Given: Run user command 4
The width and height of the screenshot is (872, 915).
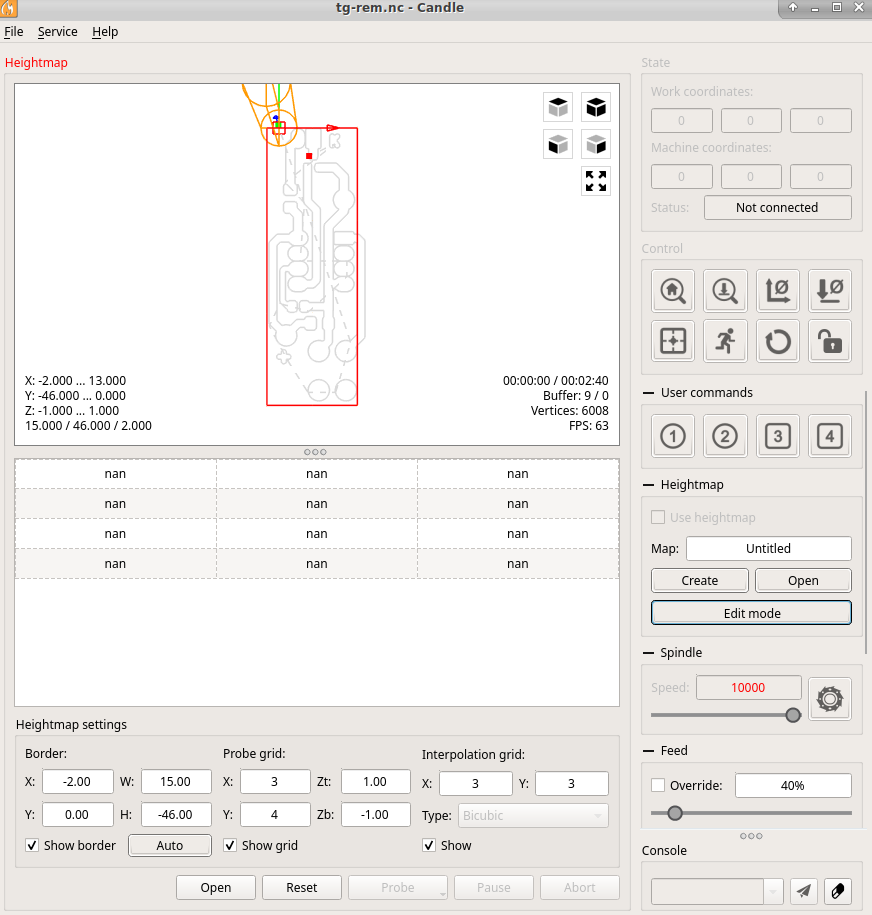Looking at the screenshot, I should pos(830,436).
